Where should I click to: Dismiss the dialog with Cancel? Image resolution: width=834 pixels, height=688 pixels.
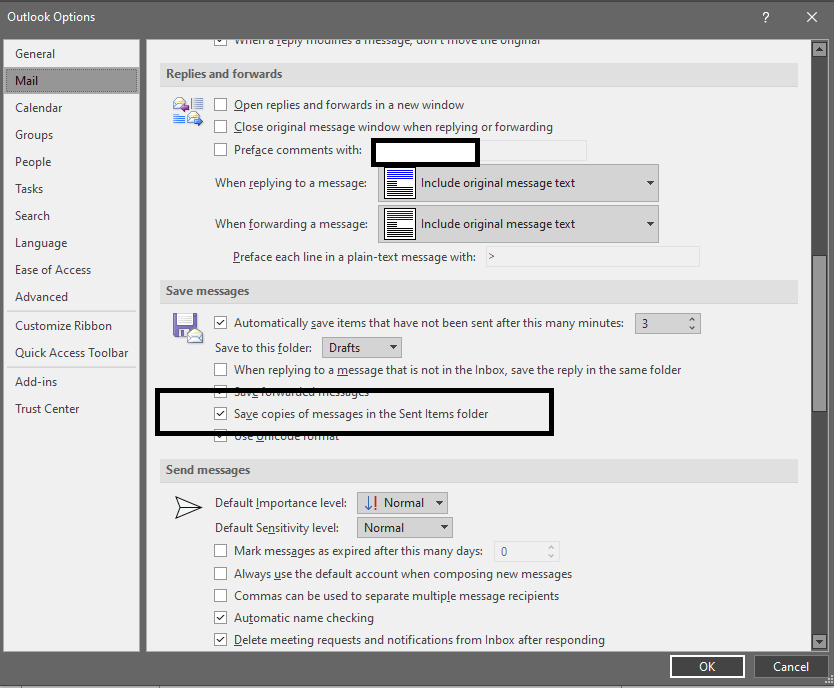pyautogui.click(x=791, y=666)
